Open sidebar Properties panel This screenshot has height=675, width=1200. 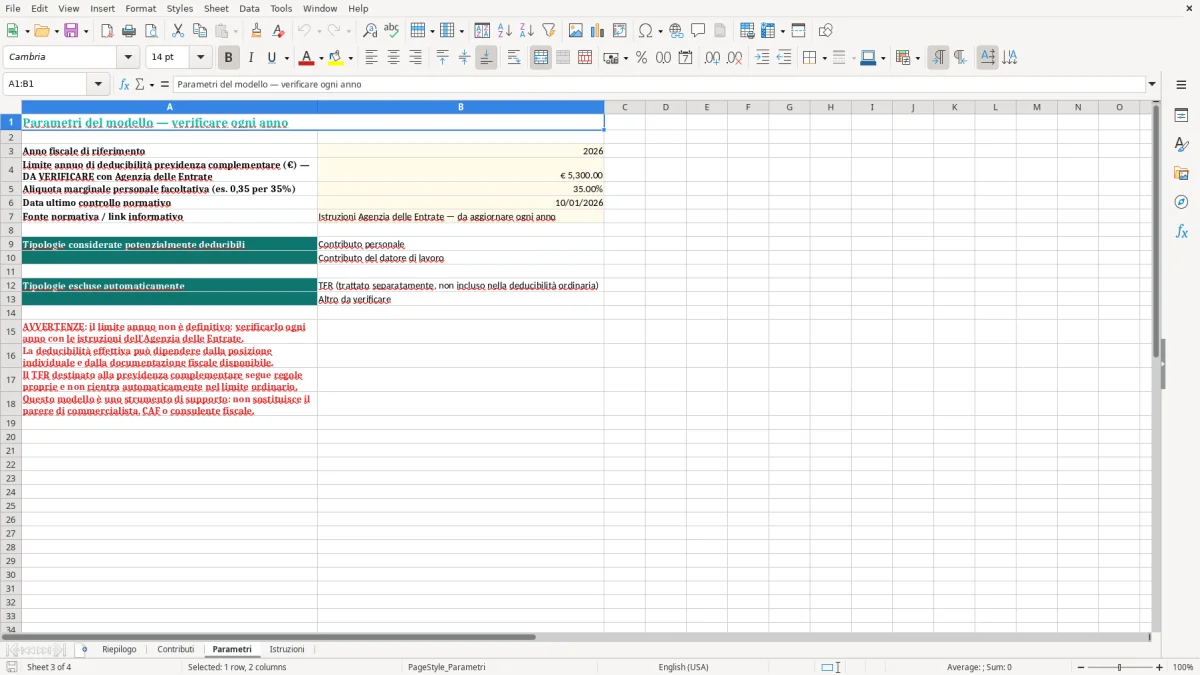pyautogui.click(x=1181, y=115)
